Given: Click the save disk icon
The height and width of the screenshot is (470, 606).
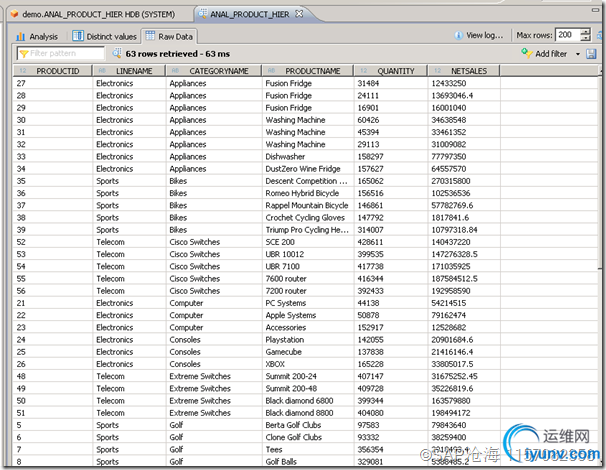Looking at the screenshot, I should click(591, 54).
